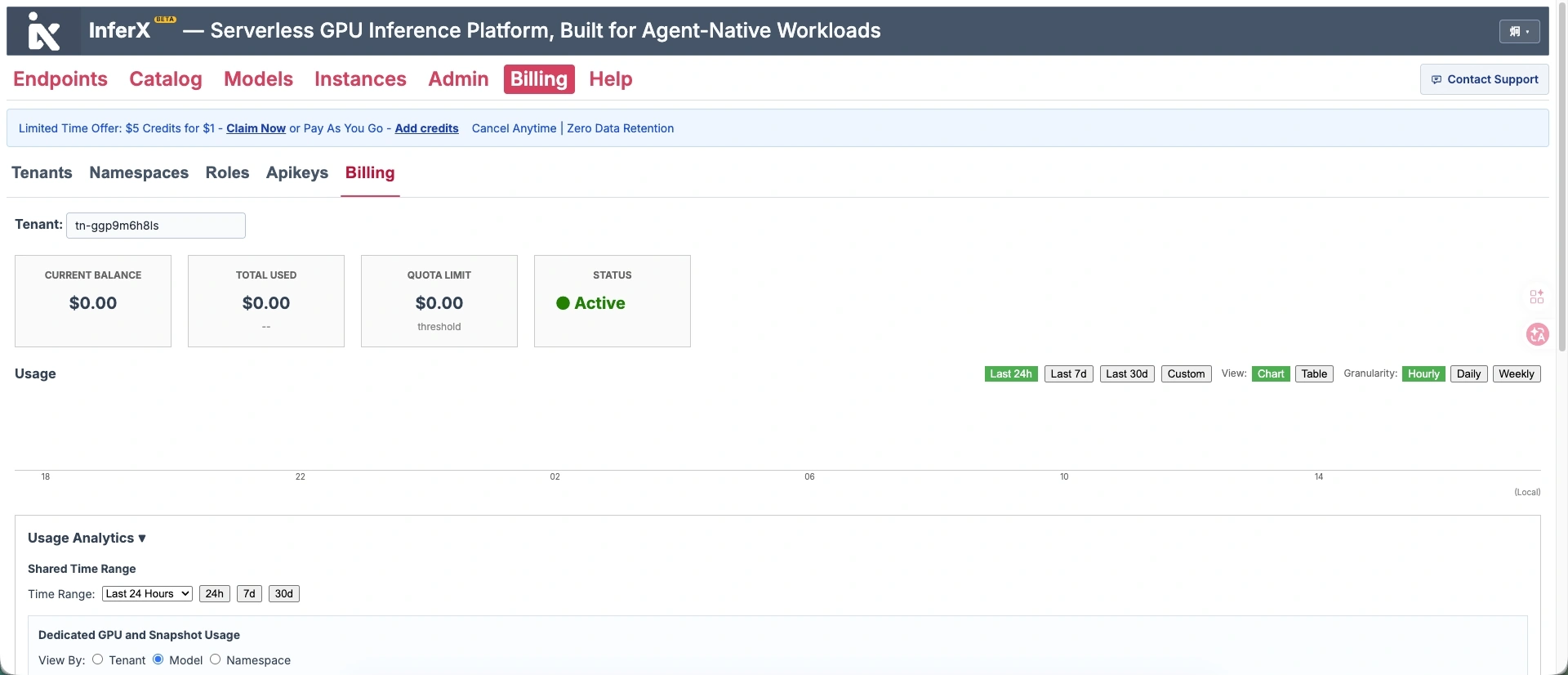The height and width of the screenshot is (675, 1568).
Task: Open Contact Support
Action: tap(1484, 79)
